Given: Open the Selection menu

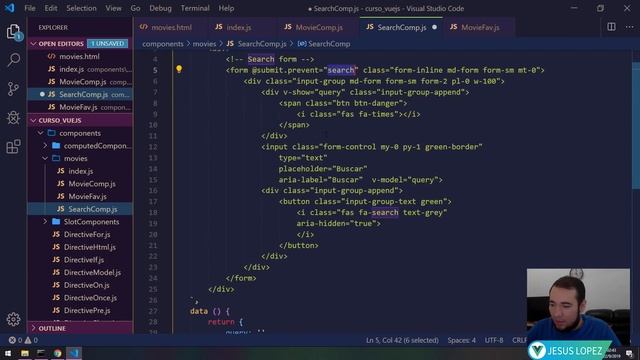Looking at the screenshot, I should tap(81, 8).
